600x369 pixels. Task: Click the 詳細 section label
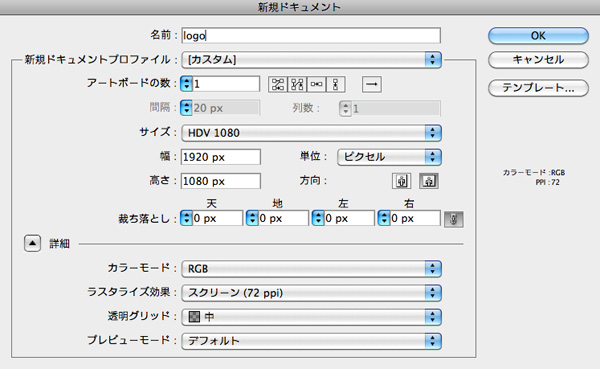click(x=59, y=244)
